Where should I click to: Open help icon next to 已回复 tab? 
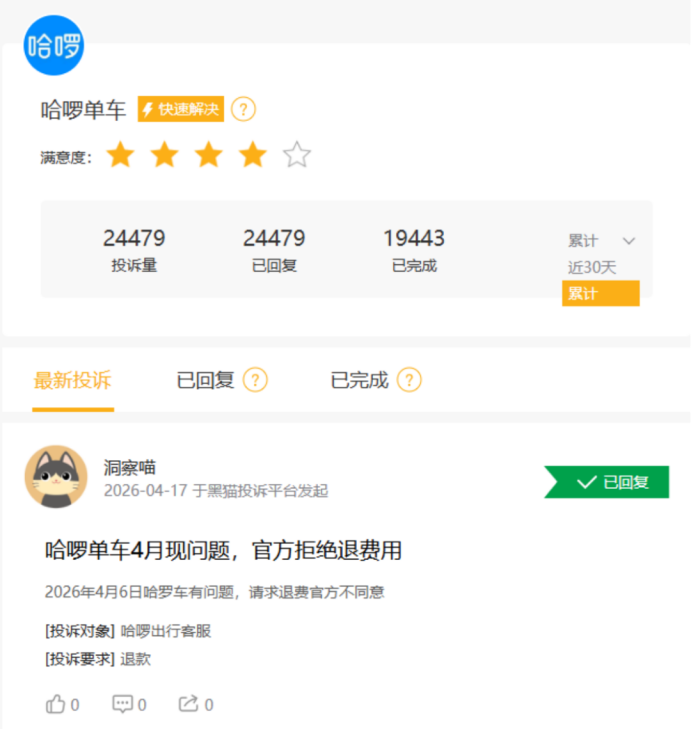[x=255, y=380]
